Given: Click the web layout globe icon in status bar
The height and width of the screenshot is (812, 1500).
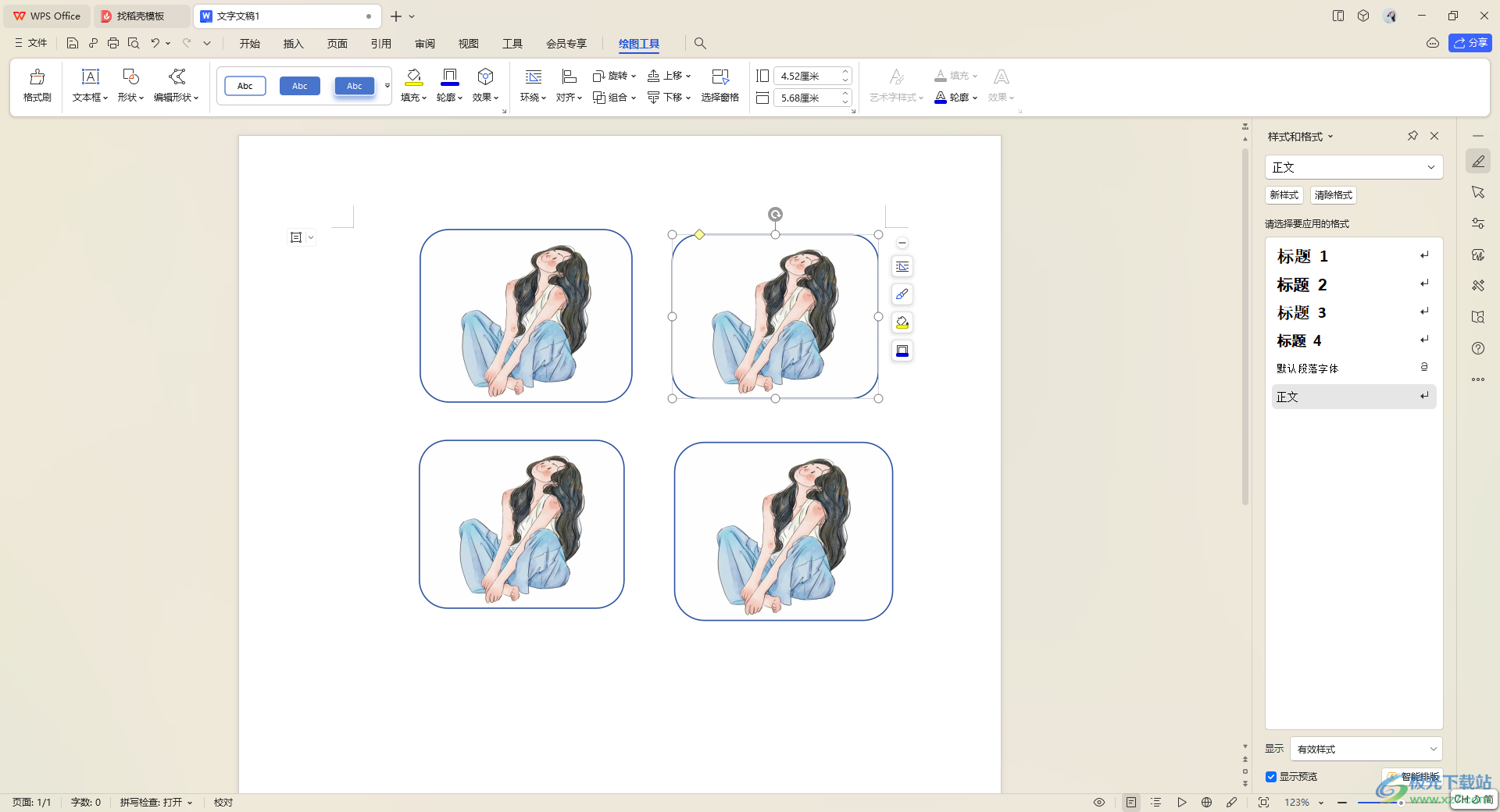Looking at the screenshot, I should [x=1206, y=802].
